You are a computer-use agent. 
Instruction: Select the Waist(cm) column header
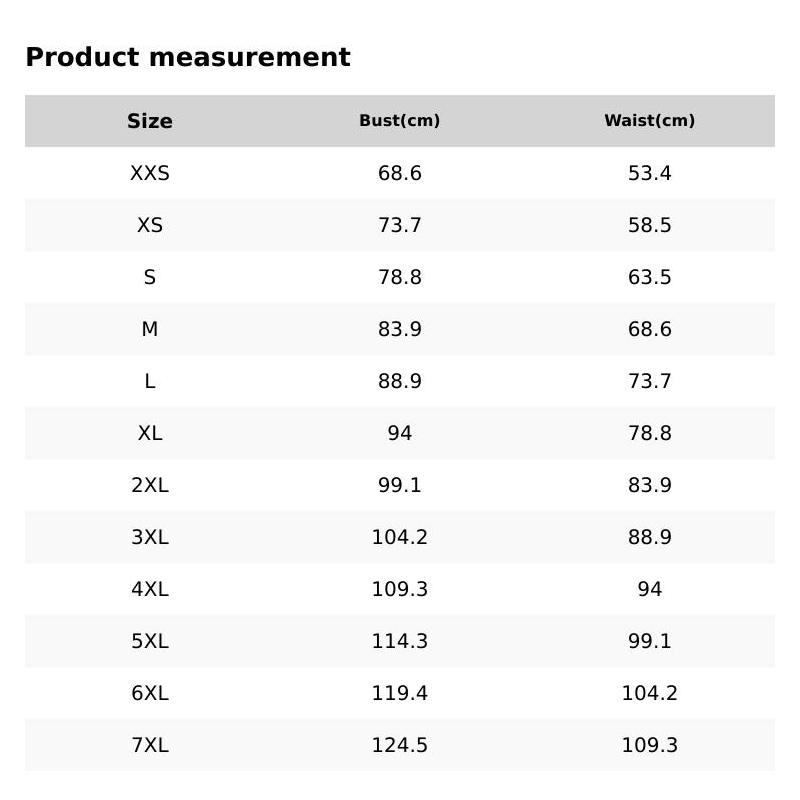tap(650, 121)
